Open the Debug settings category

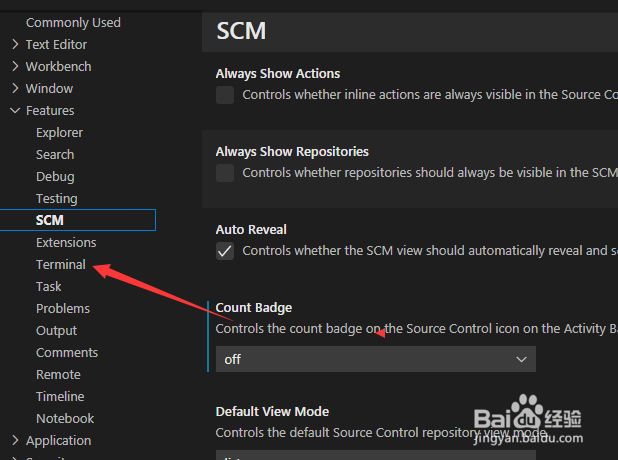pos(55,176)
